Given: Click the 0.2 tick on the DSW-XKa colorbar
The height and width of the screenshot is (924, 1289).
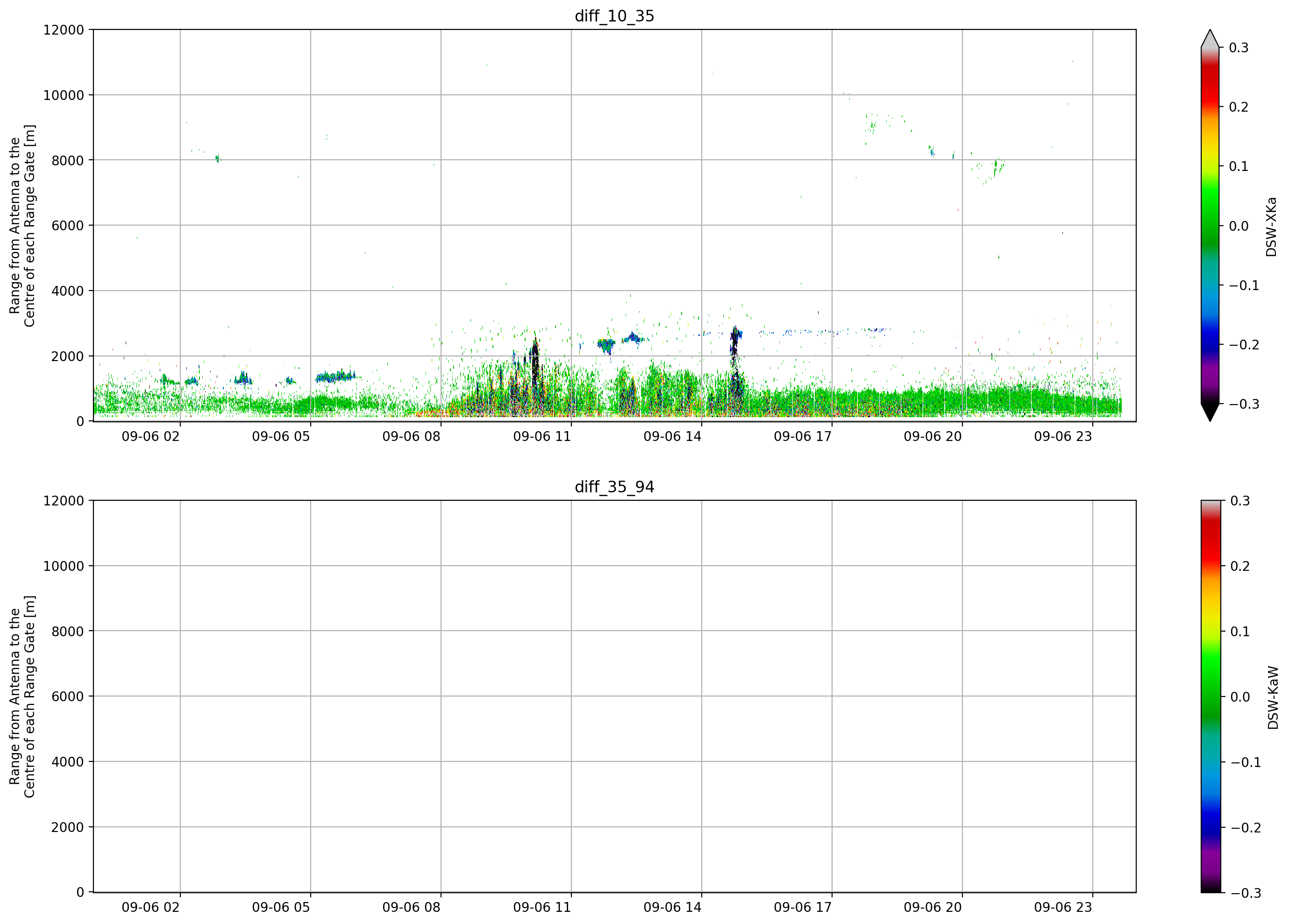Looking at the screenshot, I should [1239, 107].
